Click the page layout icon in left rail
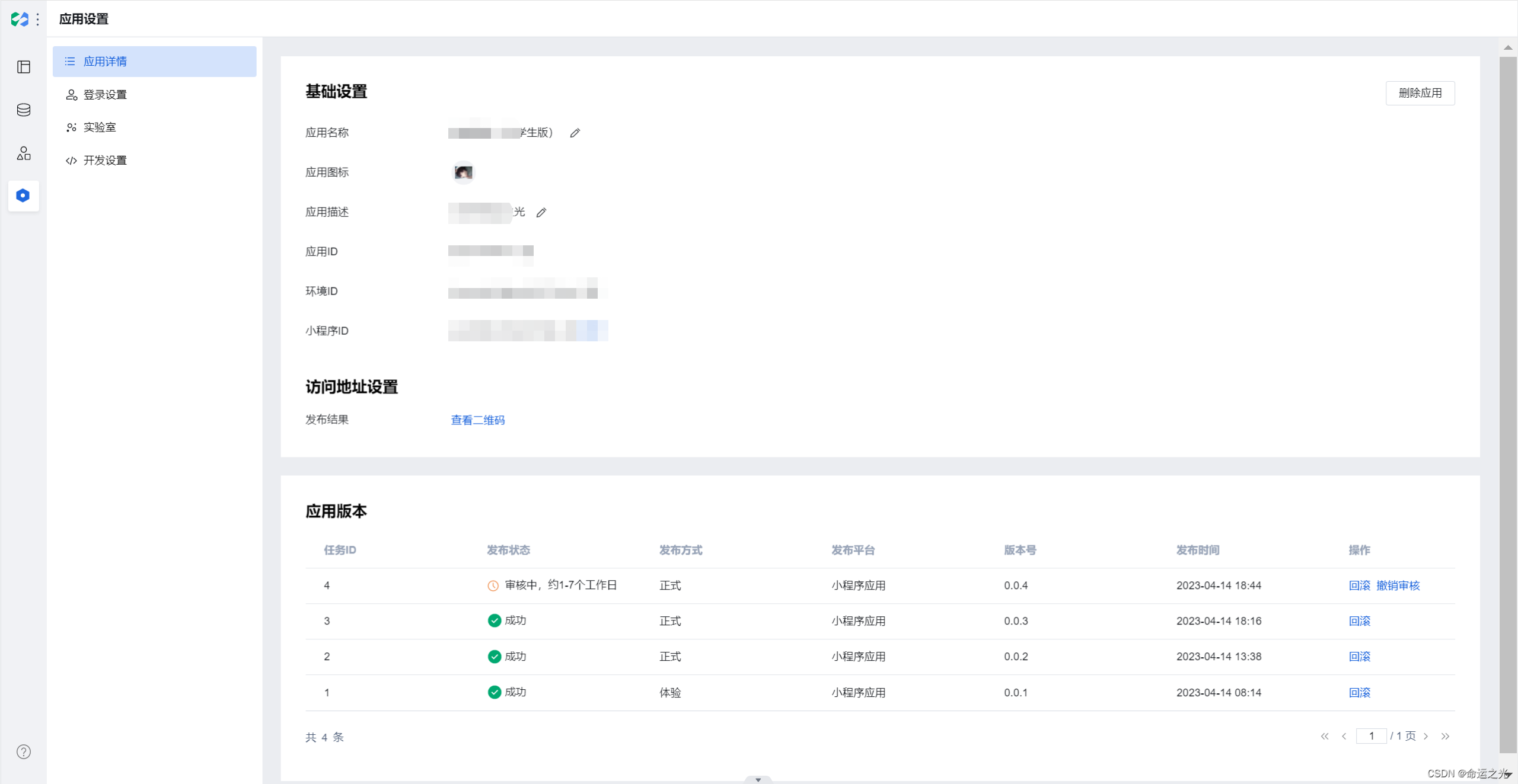 (x=24, y=67)
